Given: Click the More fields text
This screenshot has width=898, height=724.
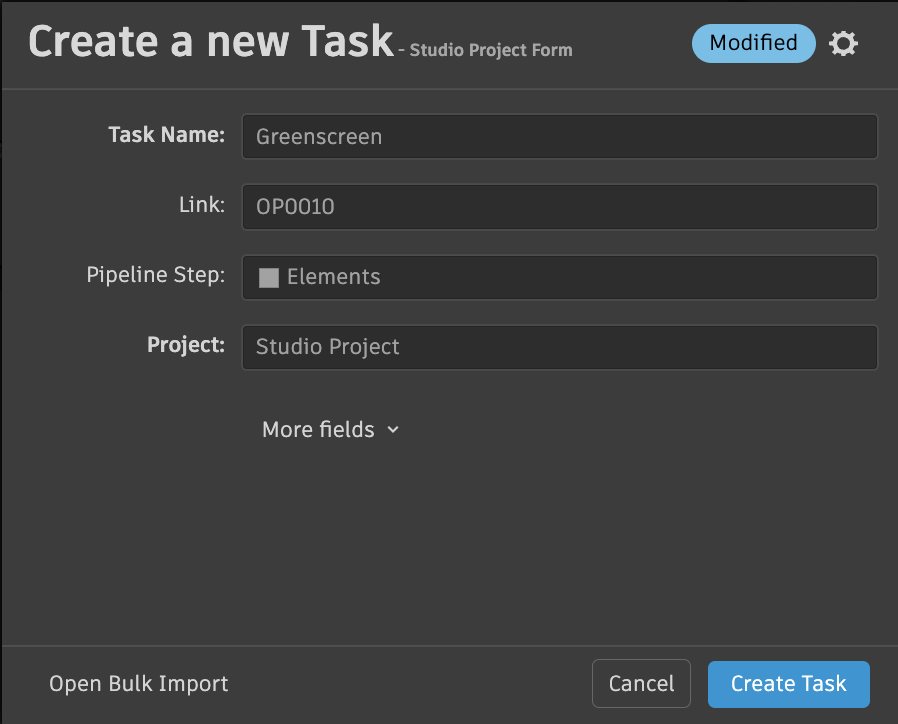Looking at the screenshot, I should click(x=318, y=430).
